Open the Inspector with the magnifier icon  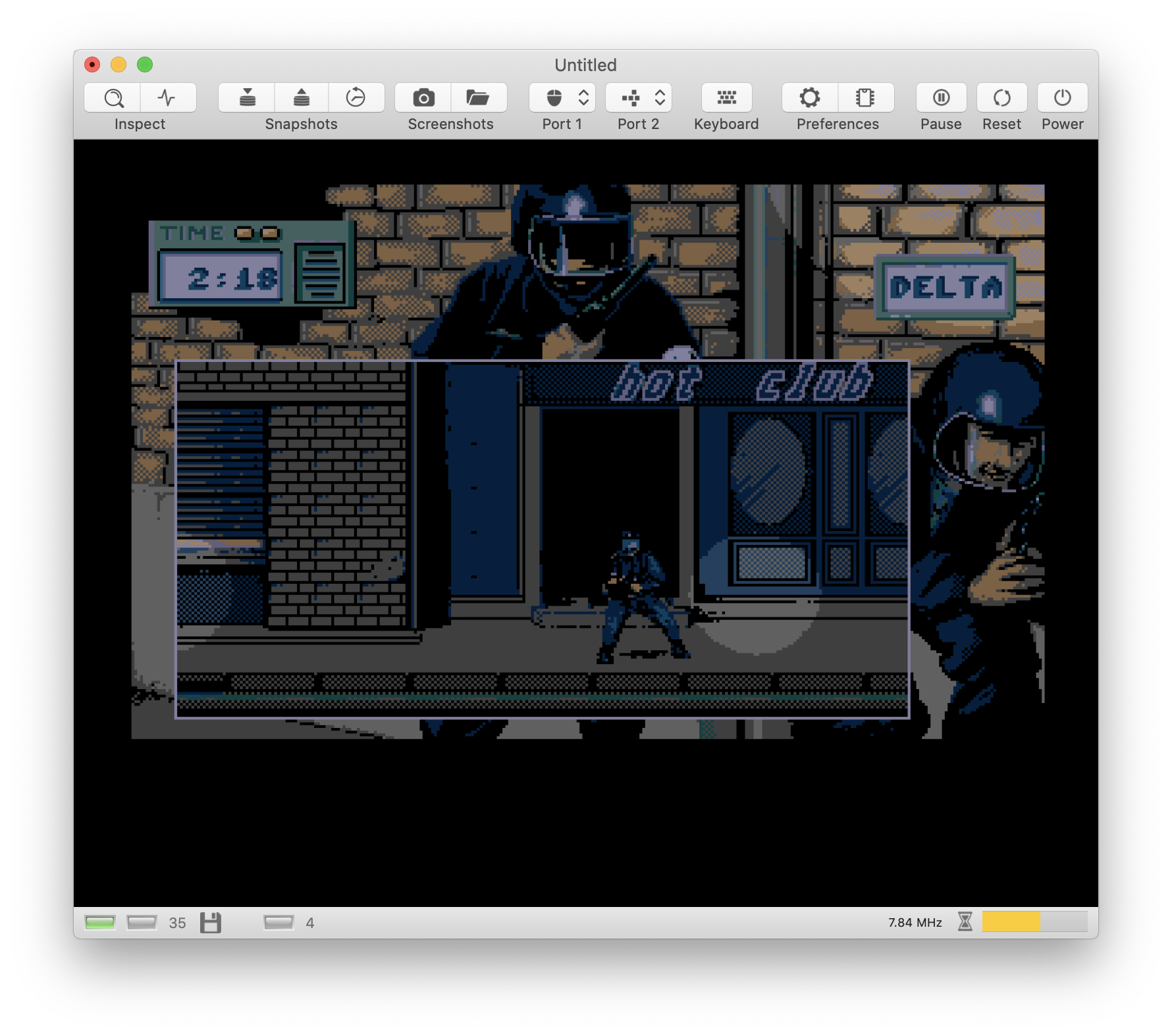point(113,98)
